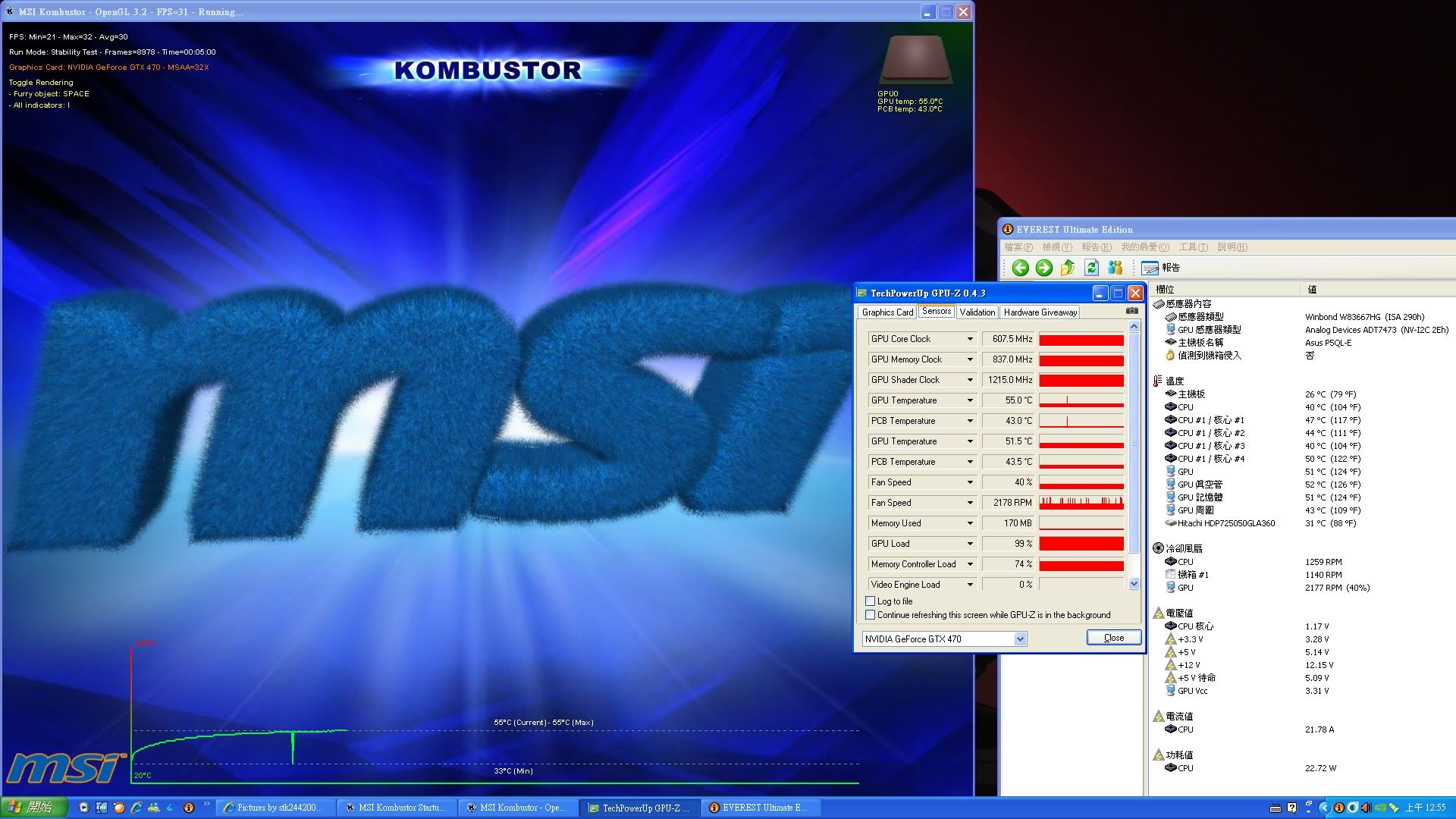
Task: Click the help question-mark tray icon
Action: click(1292, 808)
